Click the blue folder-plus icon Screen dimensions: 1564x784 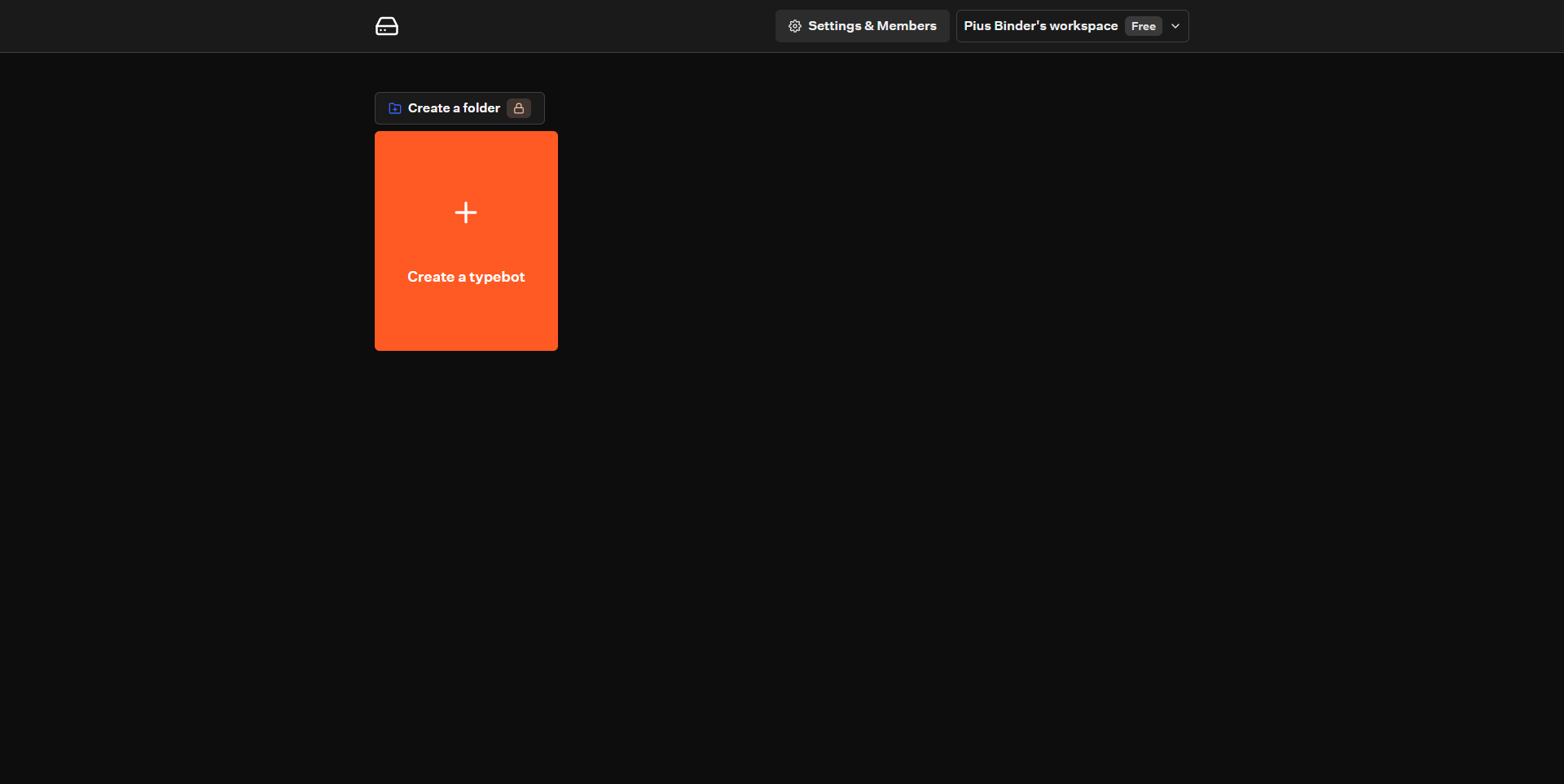(395, 108)
